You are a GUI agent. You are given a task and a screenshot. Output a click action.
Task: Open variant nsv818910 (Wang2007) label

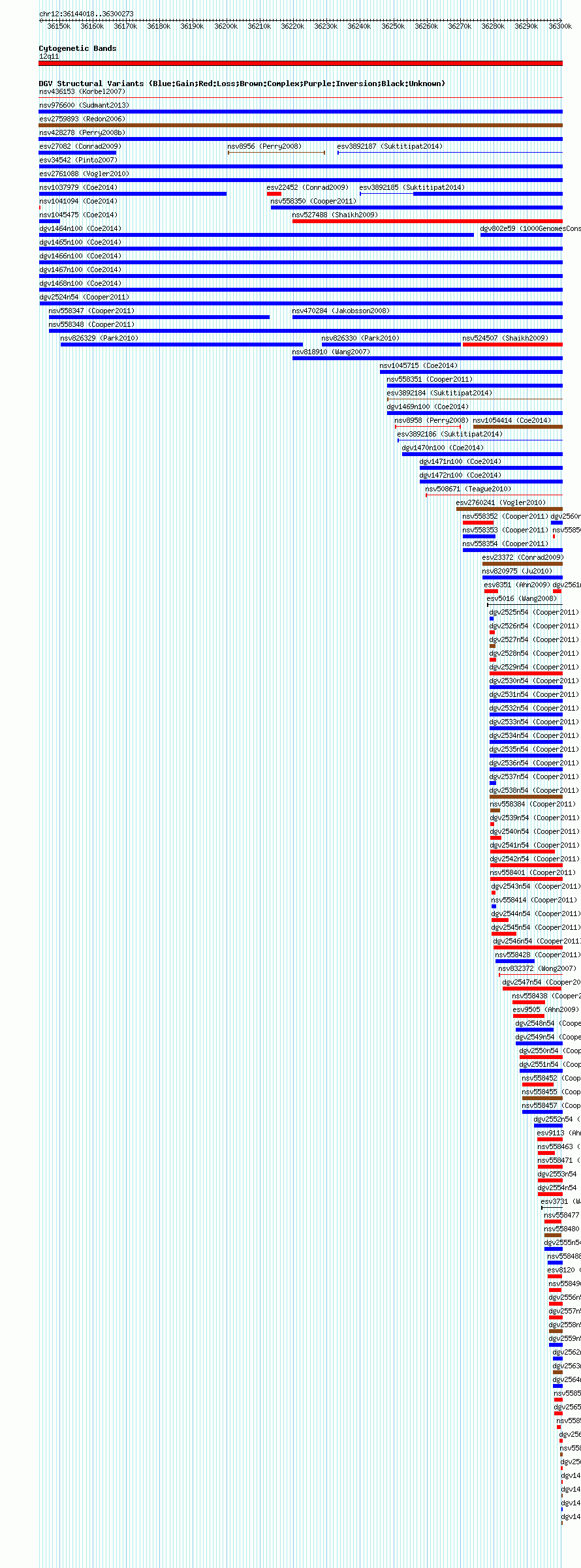pos(331,352)
